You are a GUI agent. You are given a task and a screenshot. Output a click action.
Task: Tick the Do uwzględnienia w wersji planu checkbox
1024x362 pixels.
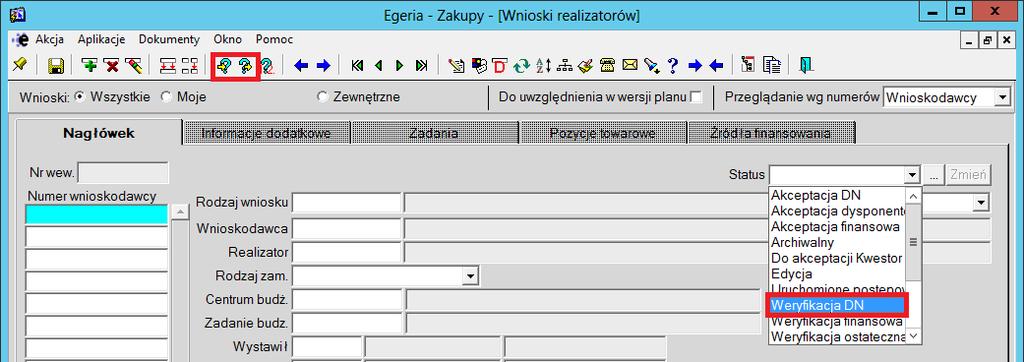696,97
